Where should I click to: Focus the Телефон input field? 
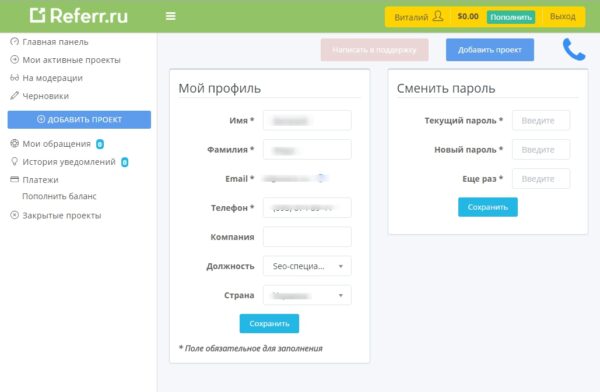pyautogui.click(x=307, y=208)
